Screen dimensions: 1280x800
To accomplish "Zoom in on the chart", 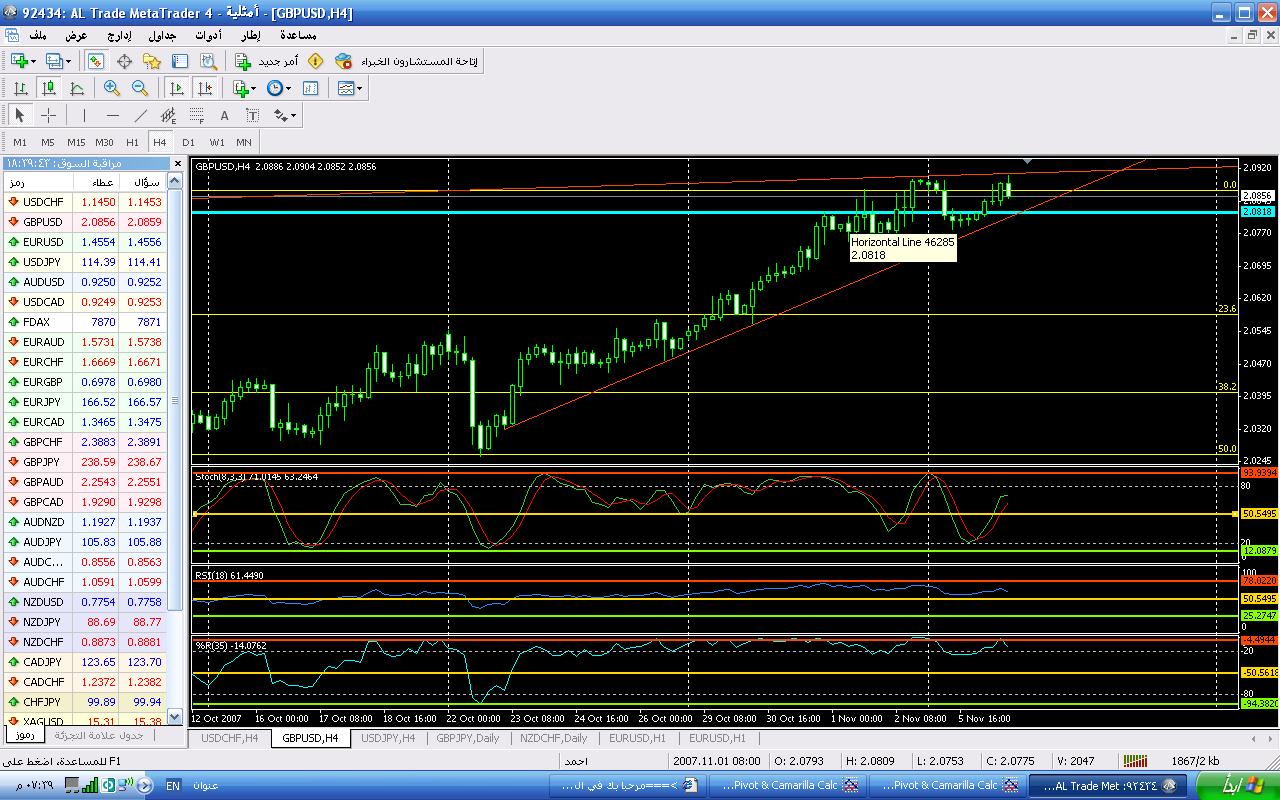I will [x=112, y=88].
